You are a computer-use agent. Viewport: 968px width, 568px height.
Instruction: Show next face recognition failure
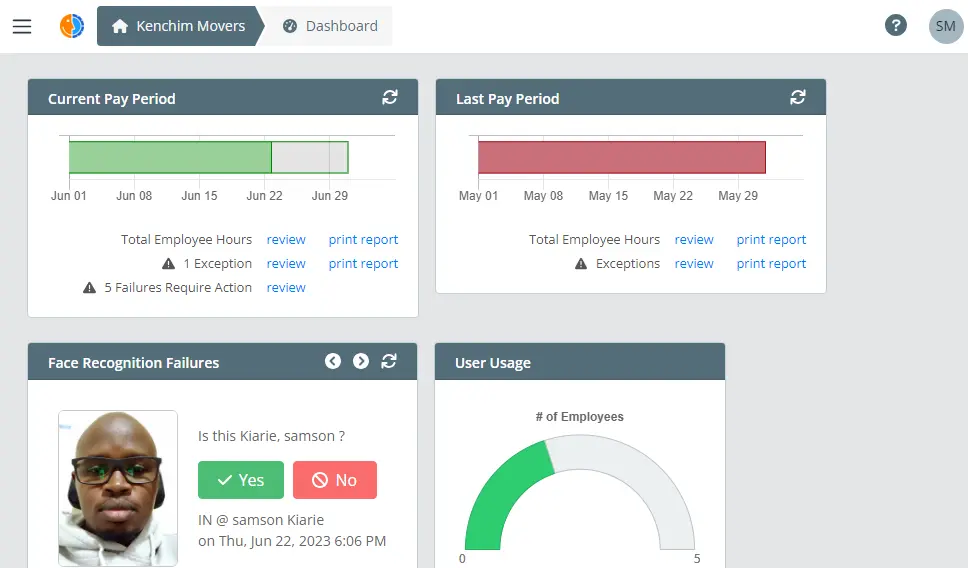pyautogui.click(x=361, y=361)
